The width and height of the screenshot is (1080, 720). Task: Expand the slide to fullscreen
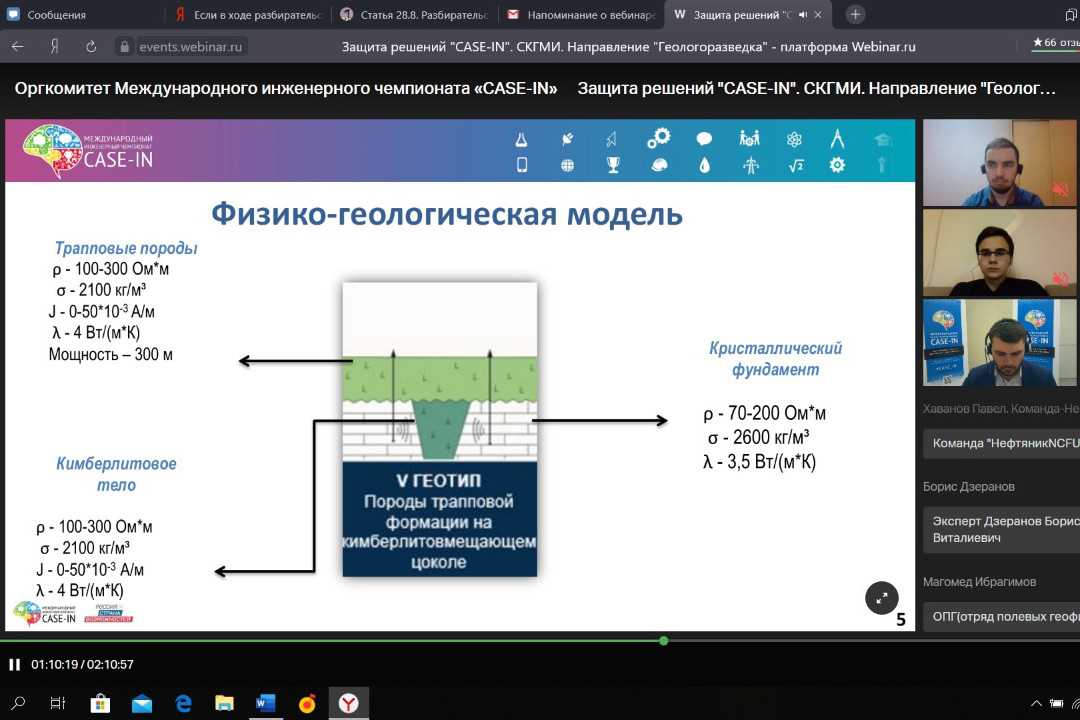point(882,598)
